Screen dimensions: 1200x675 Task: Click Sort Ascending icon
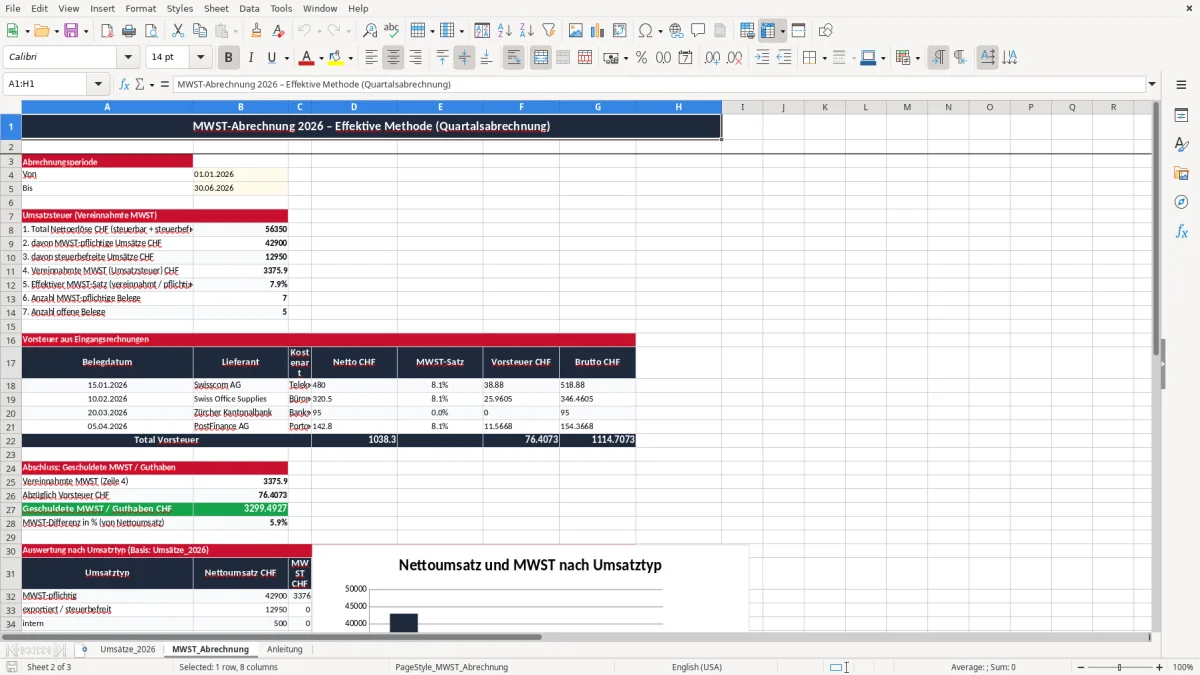505,31
